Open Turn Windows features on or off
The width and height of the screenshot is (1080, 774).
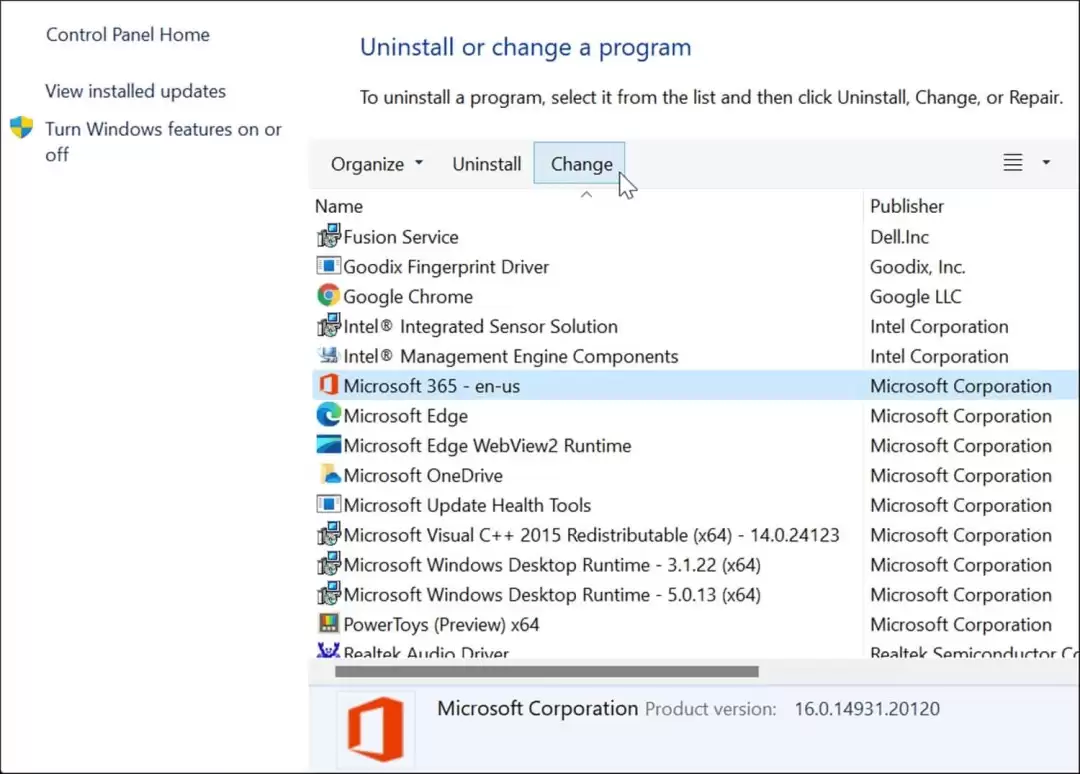tap(163, 141)
